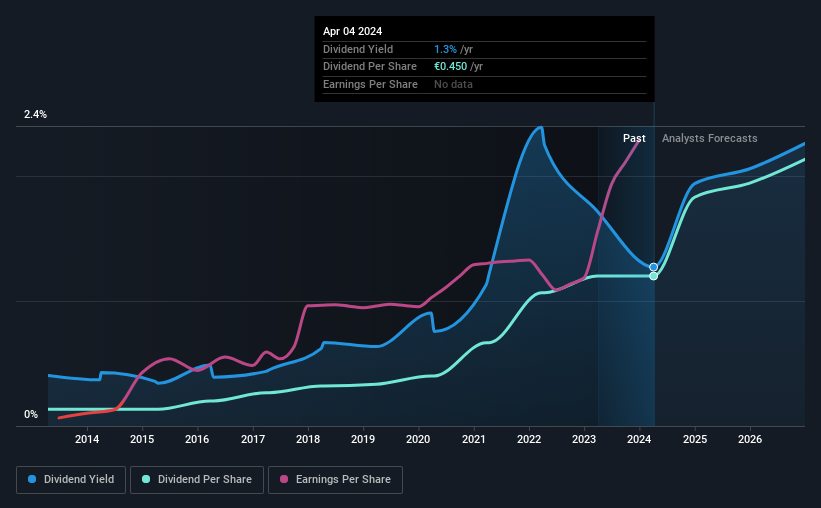821x508 pixels.
Task: Click the Analysts Forecasts section label
Action: [x=709, y=138]
